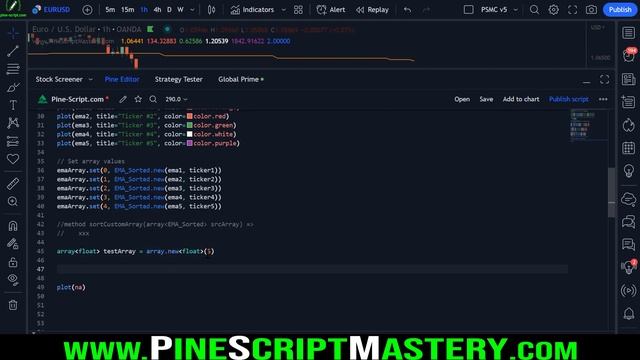Click Add to chart
Screen dimensions: 640x360
click(x=521, y=99)
